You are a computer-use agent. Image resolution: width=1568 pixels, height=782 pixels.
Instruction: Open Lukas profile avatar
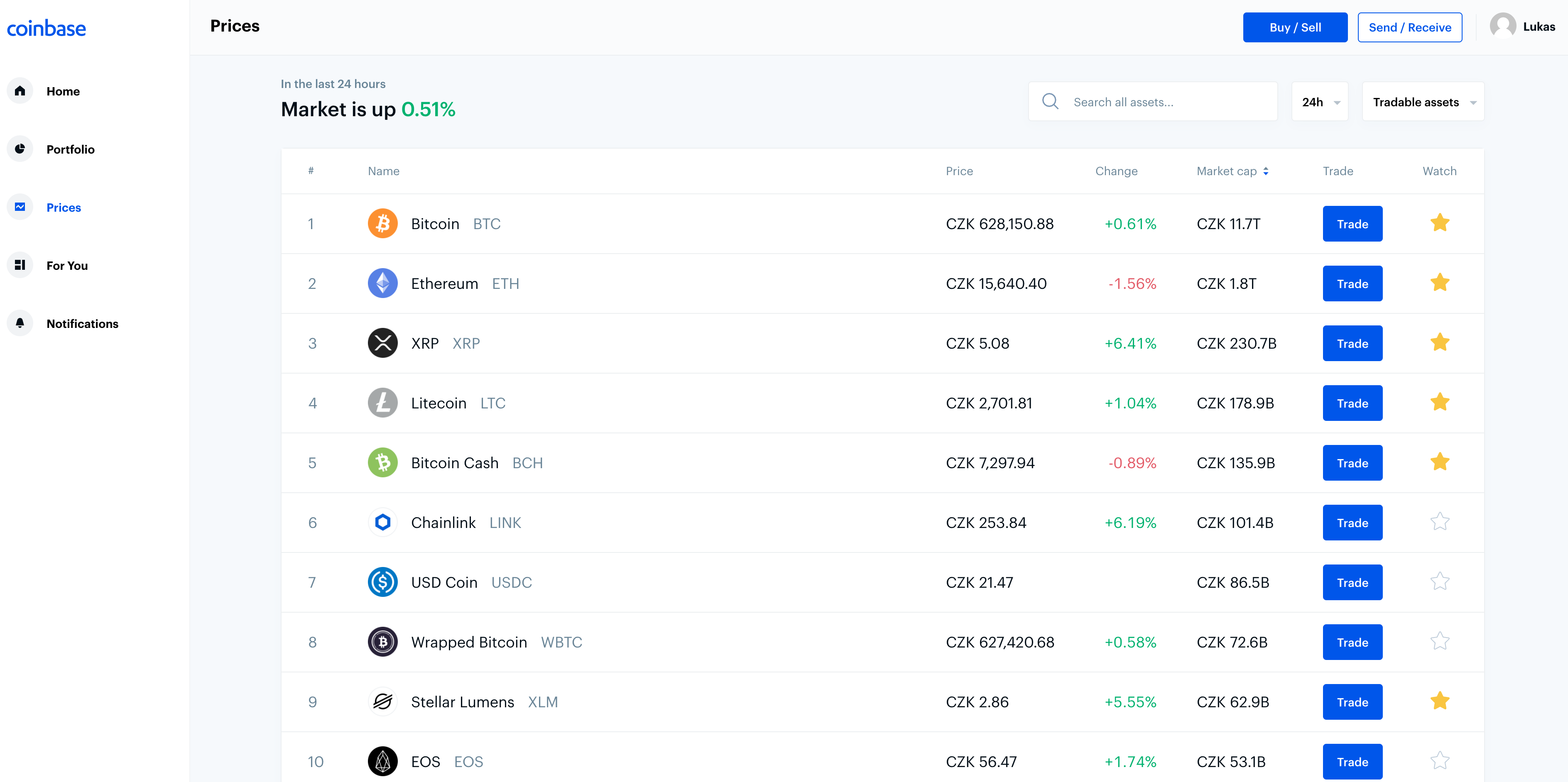point(1502,27)
